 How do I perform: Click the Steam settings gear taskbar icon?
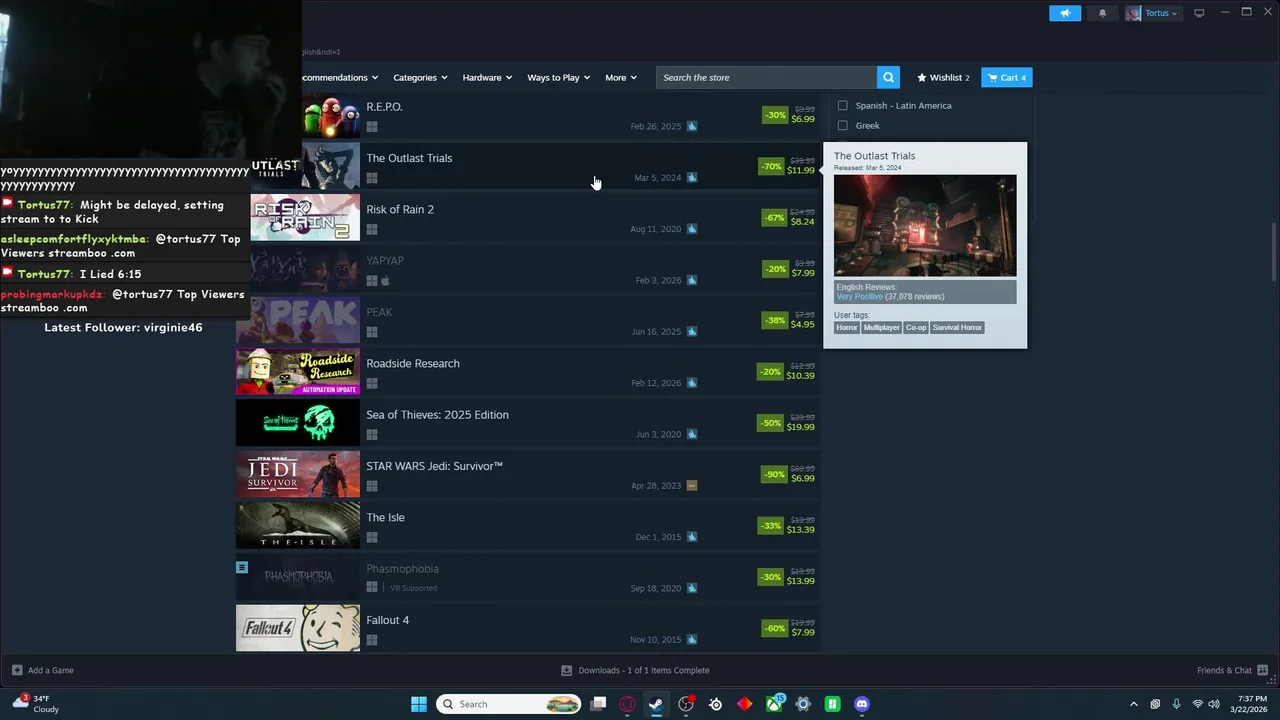click(x=803, y=704)
